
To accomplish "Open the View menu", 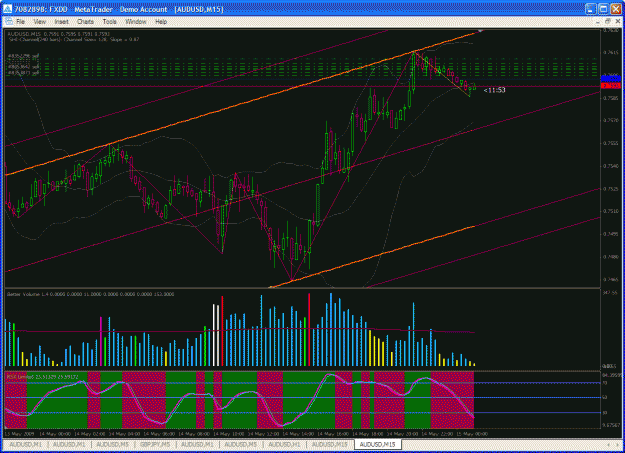I will click(x=39, y=22).
